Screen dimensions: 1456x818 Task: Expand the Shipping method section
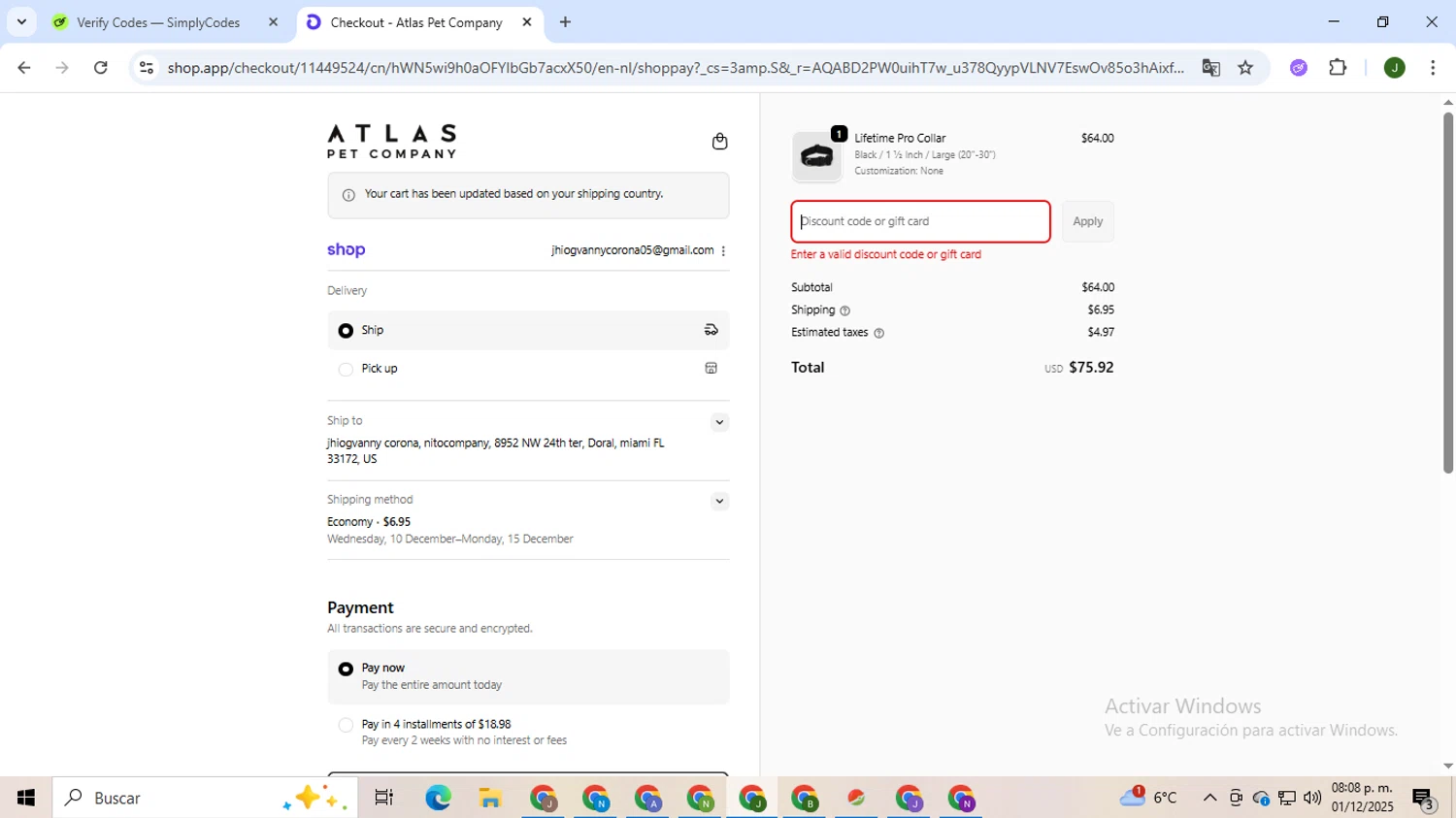[719, 502]
